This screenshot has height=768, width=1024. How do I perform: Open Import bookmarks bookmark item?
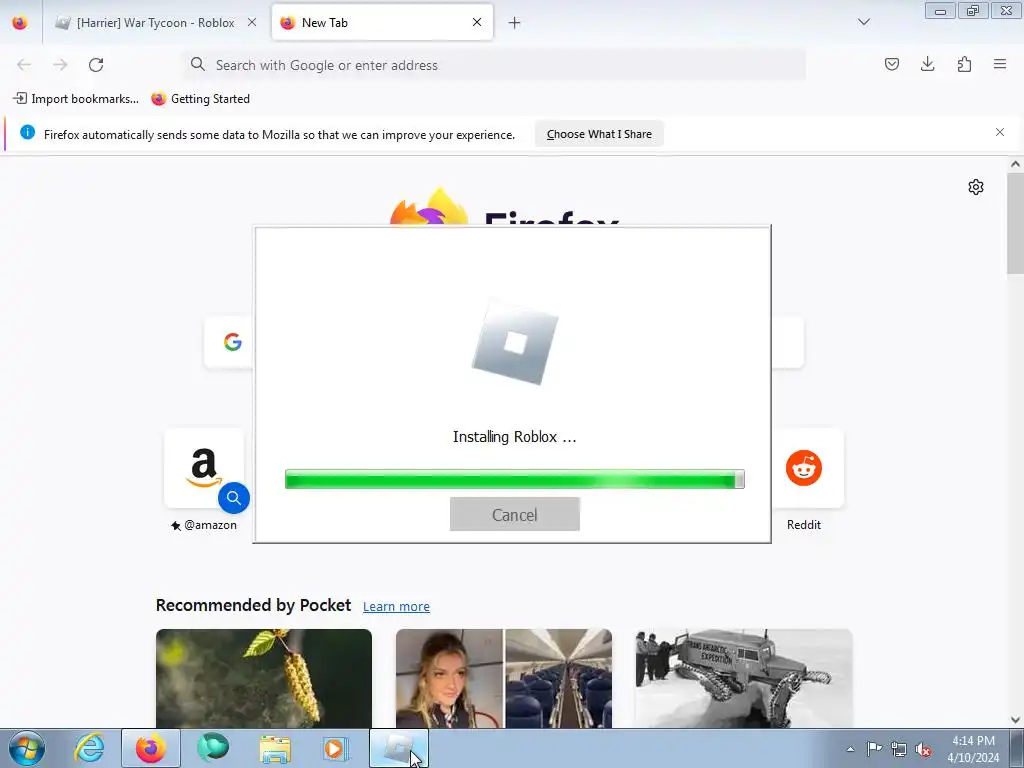pos(76,99)
